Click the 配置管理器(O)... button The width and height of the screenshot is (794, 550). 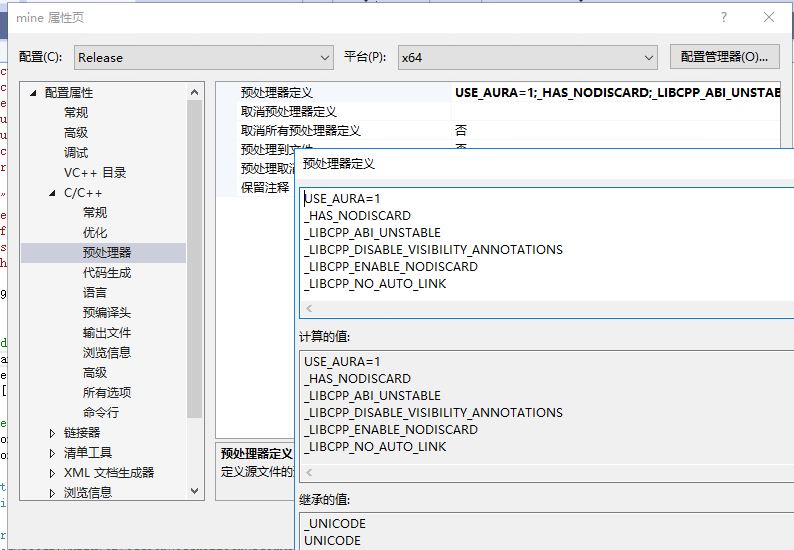tap(724, 57)
